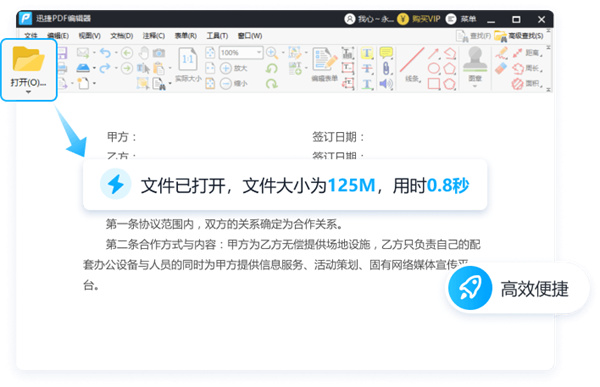Select the Strikeout Text tool

pos(367,69)
